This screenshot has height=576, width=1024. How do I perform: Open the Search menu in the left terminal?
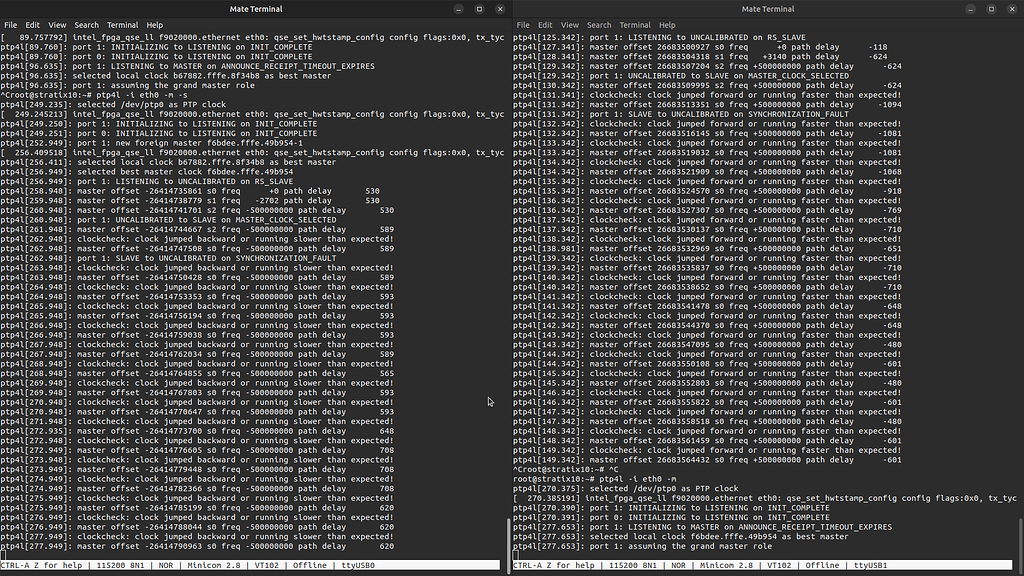click(86, 25)
